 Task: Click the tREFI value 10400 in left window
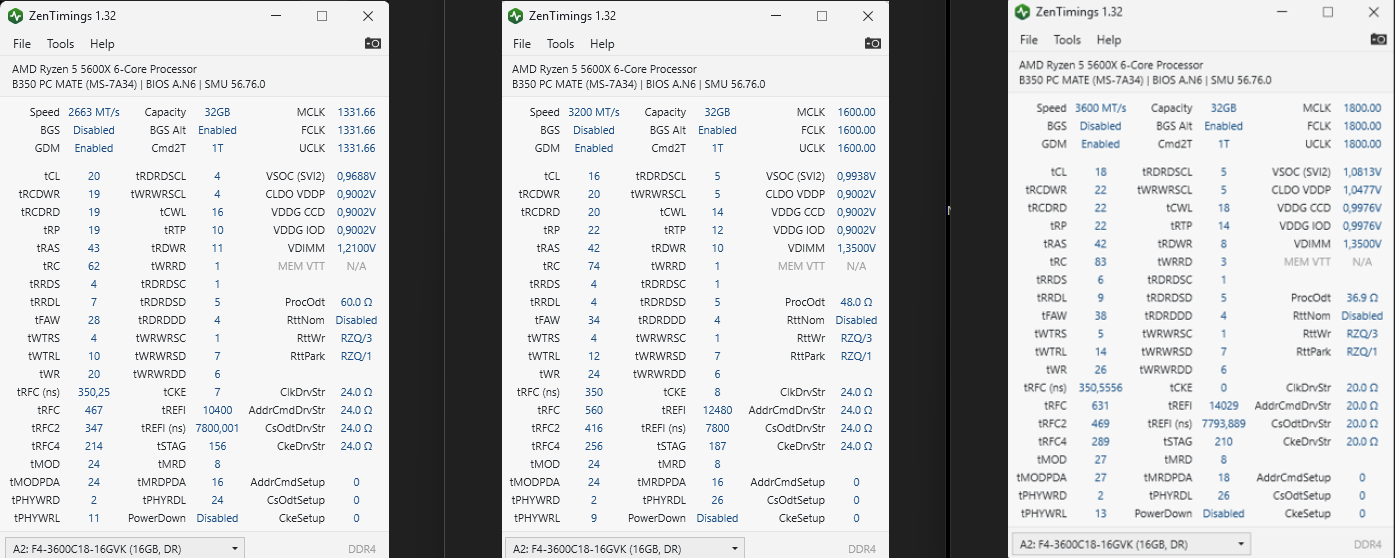click(x=217, y=410)
